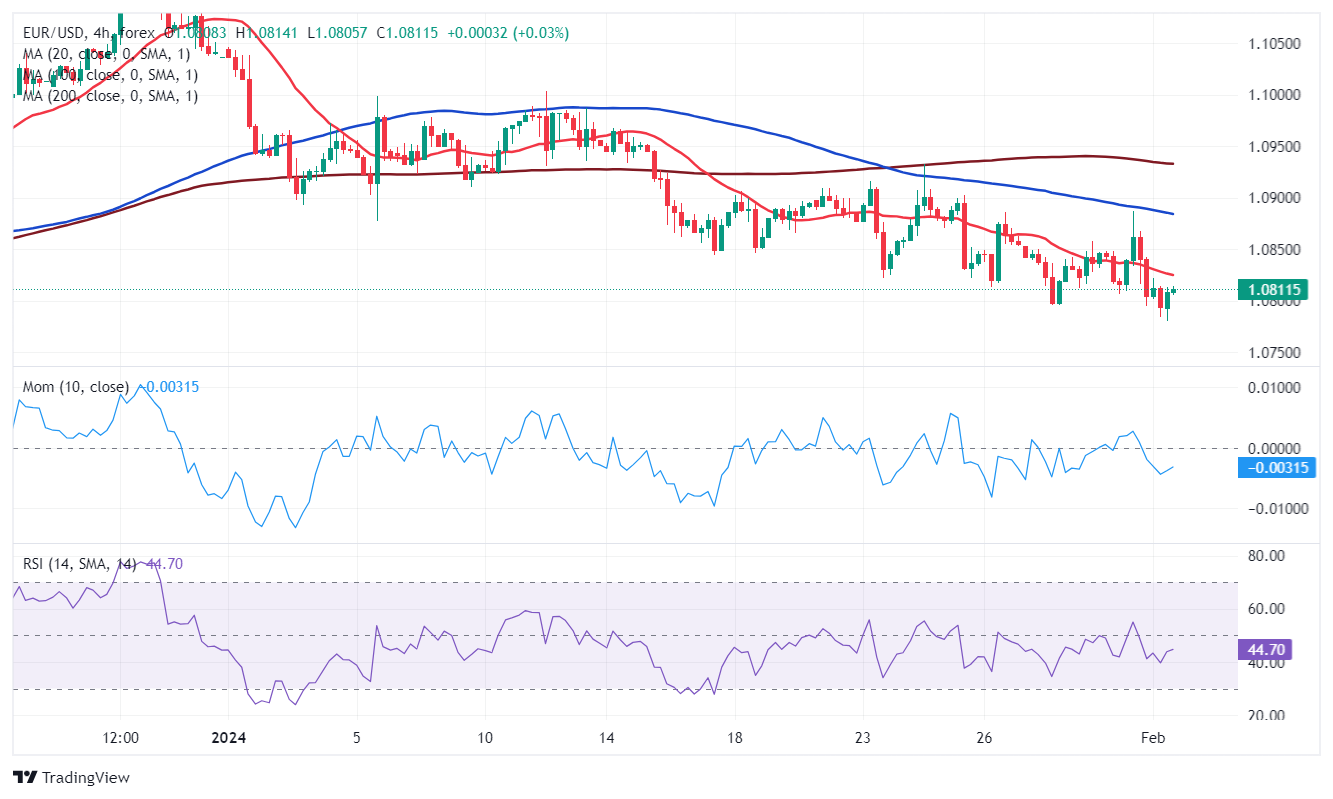The width and height of the screenshot is (1333, 799).
Task: Click the 12:00 time axis label
Action: [x=120, y=738]
